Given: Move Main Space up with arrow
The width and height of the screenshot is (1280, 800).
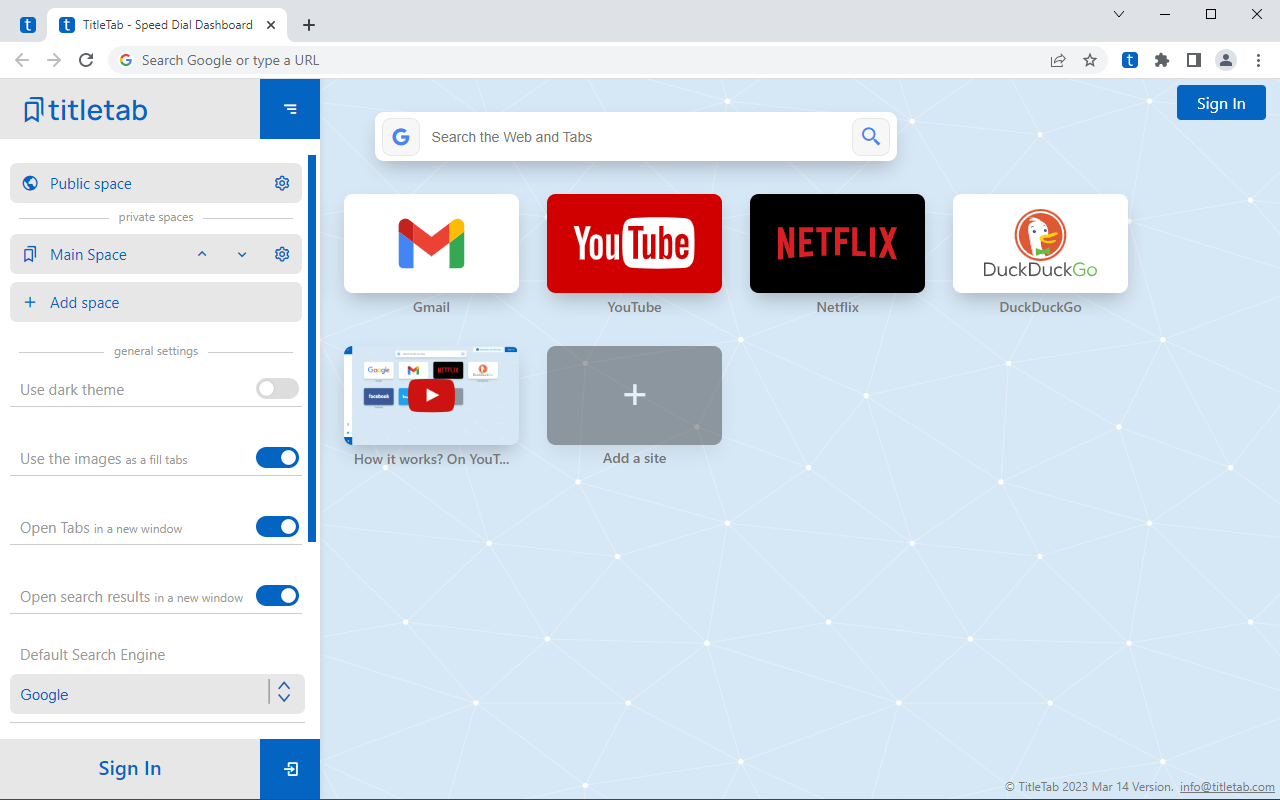Looking at the screenshot, I should point(202,254).
